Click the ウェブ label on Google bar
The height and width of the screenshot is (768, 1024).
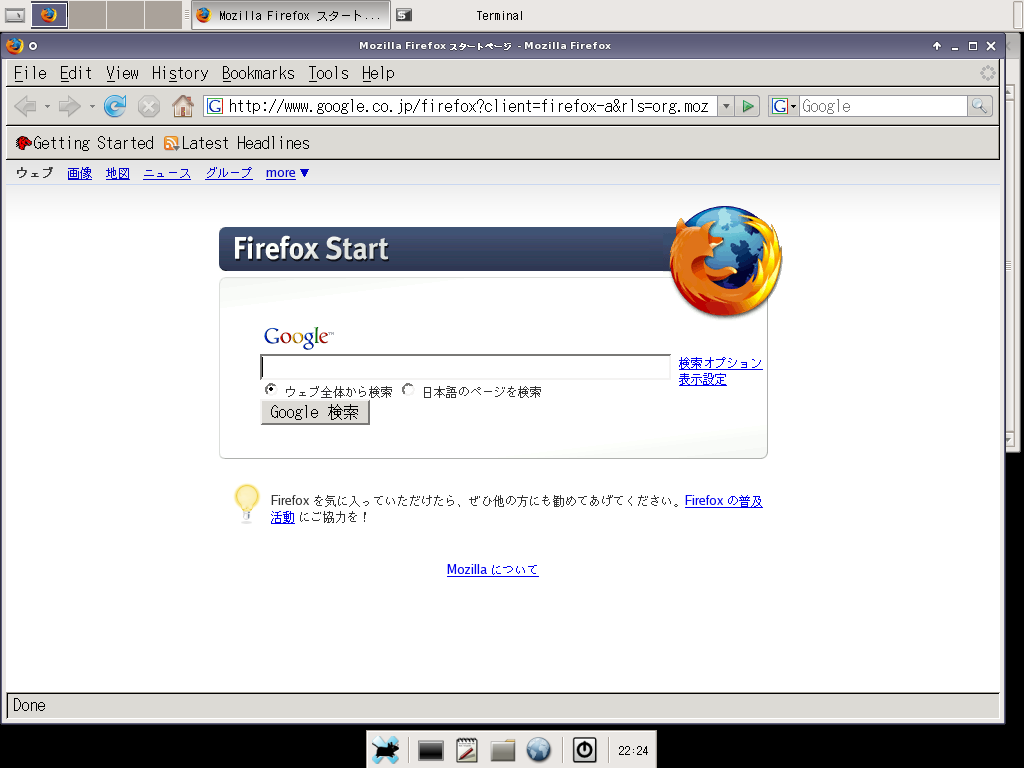35,173
